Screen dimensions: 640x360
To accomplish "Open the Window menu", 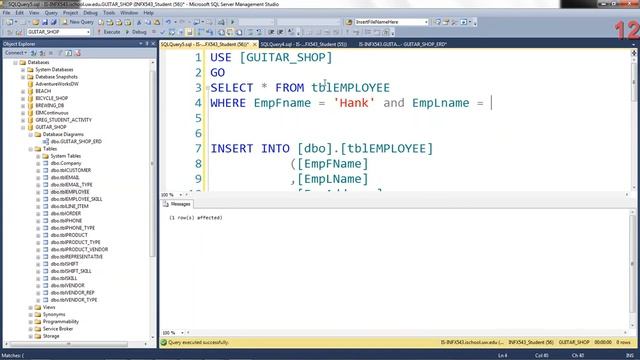I will point(129,13).
